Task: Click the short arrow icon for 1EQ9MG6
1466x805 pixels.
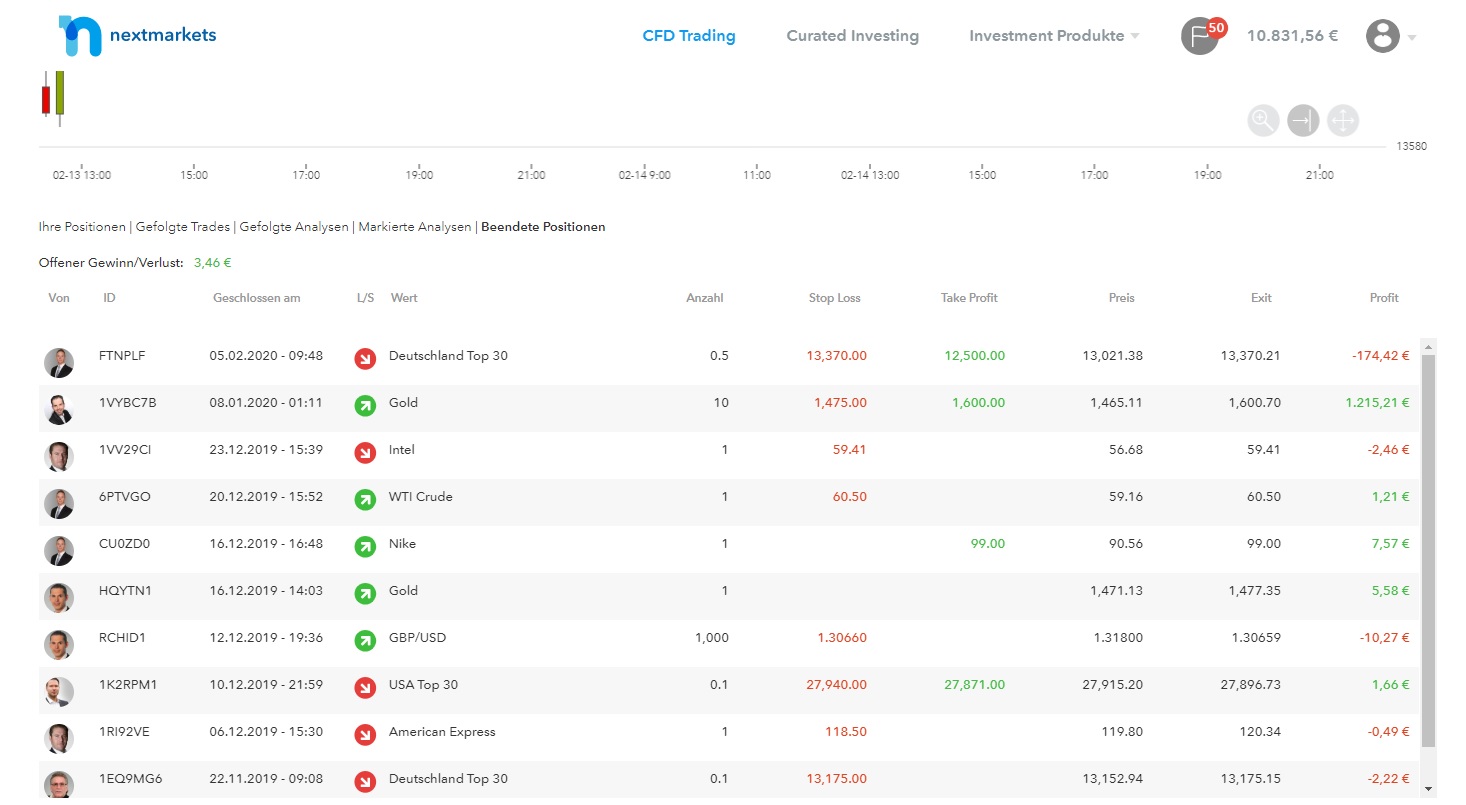Action: [365, 782]
